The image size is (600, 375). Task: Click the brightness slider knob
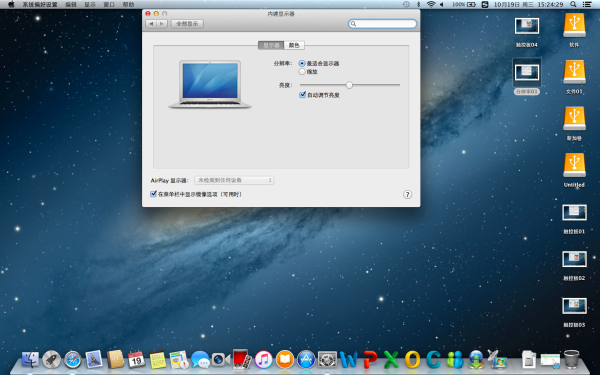[x=349, y=85]
